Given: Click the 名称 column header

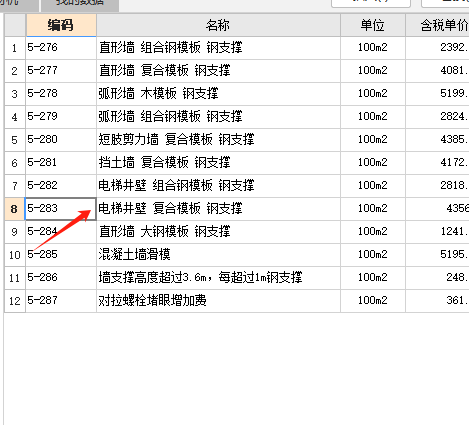Looking at the screenshot, I should 218,25.
